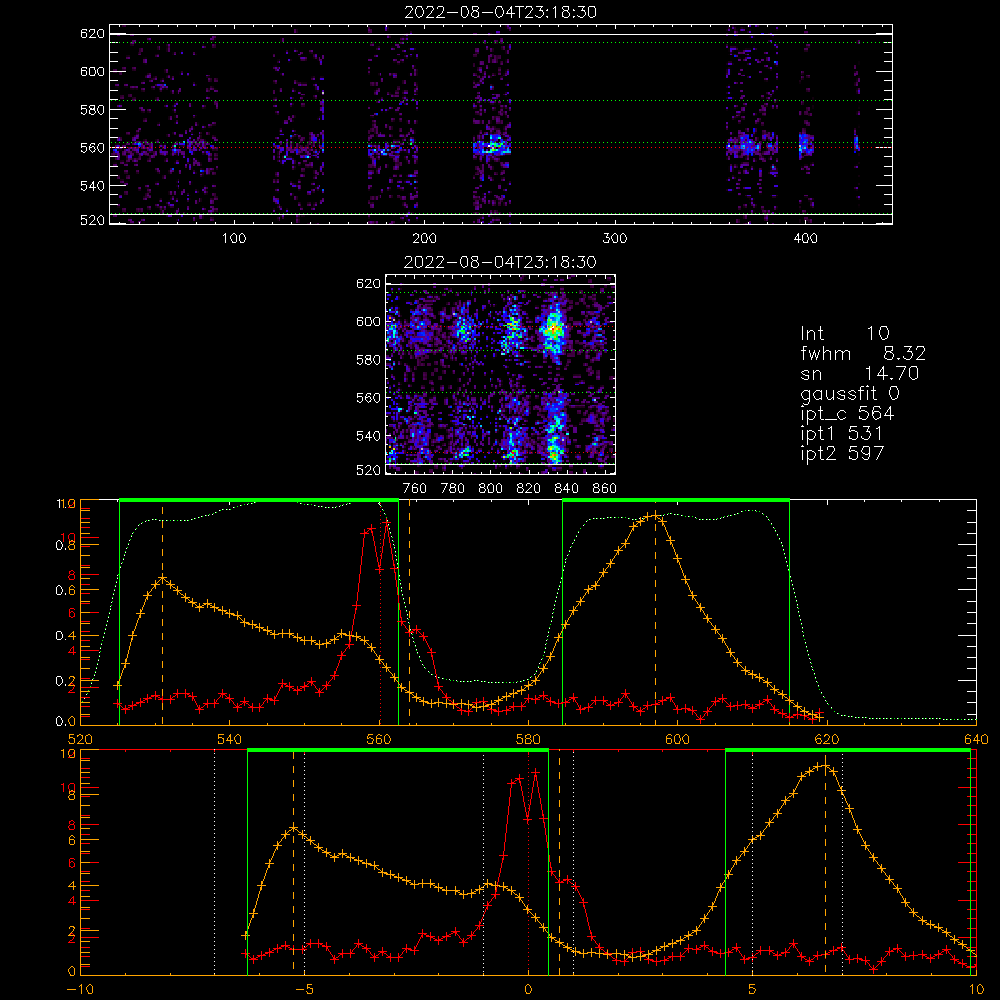Image resolution: width=1000 pixels, height=1000 pixels.
Task: Click the orange '0.6' y-axis label
Action: pyautogui.click(x=66, y=591)
